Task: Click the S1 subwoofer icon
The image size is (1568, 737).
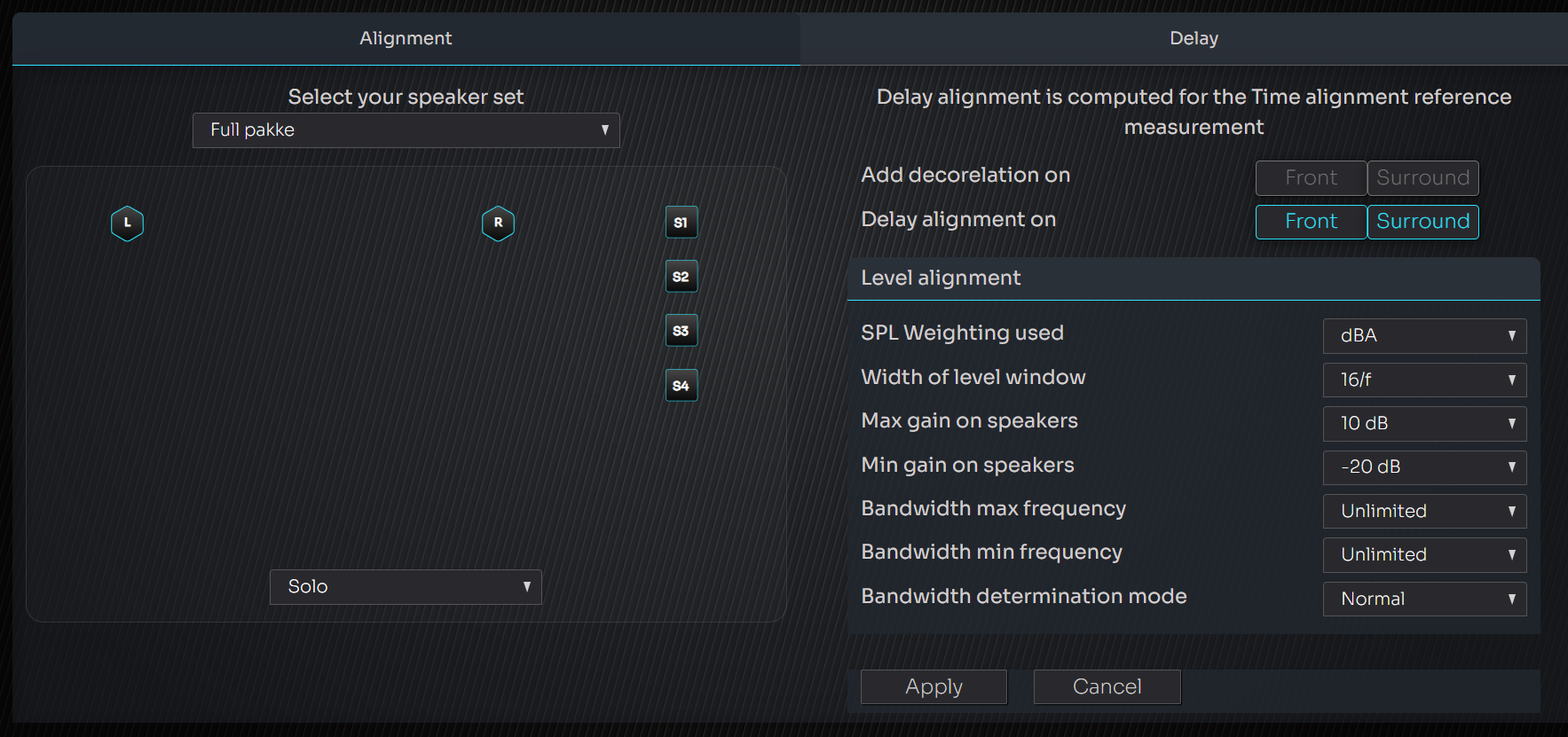Action: pyautogui.click(x=681, y=223)
